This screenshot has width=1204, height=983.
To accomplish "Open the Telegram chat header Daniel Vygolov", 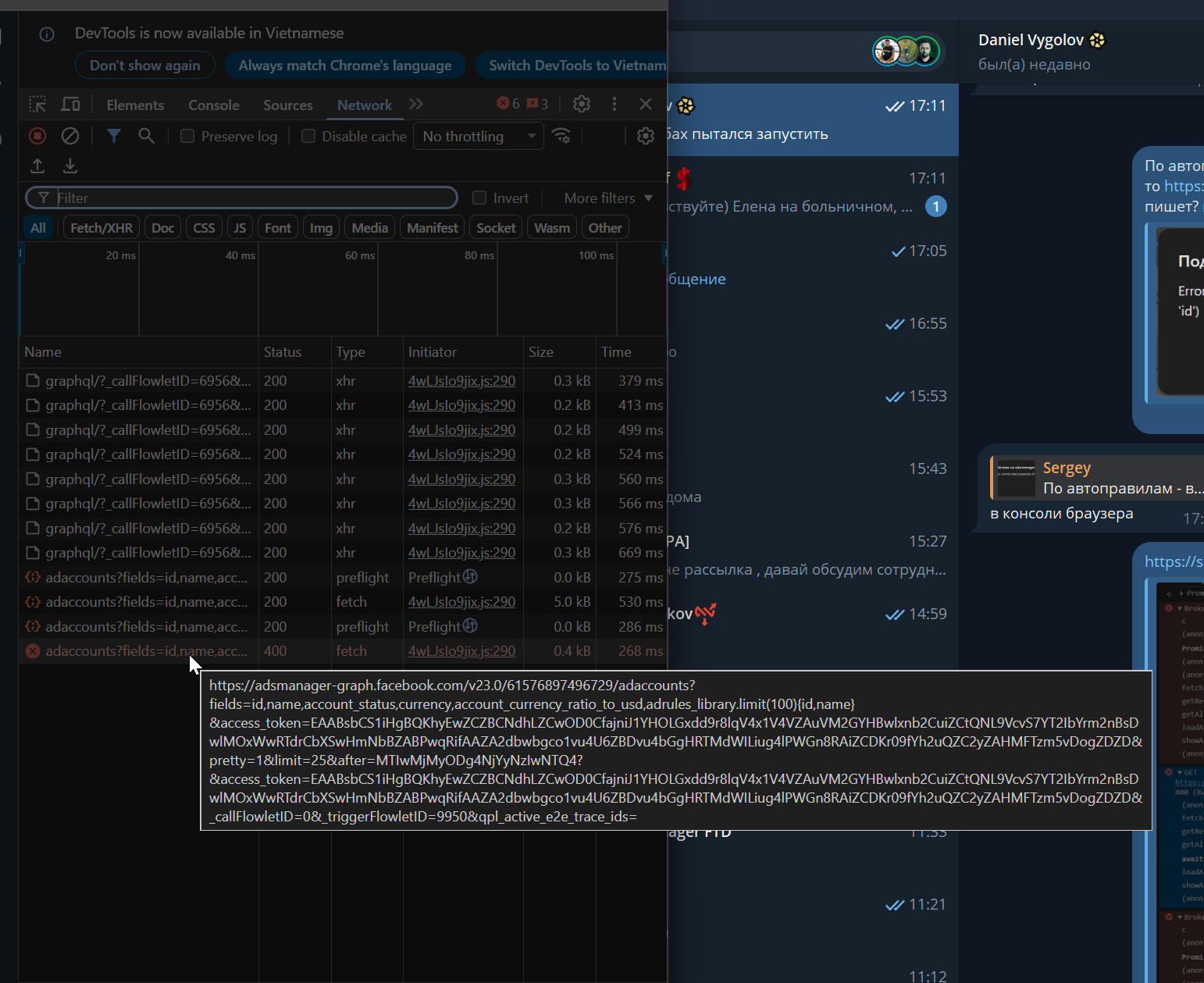I will [1081, 52].
